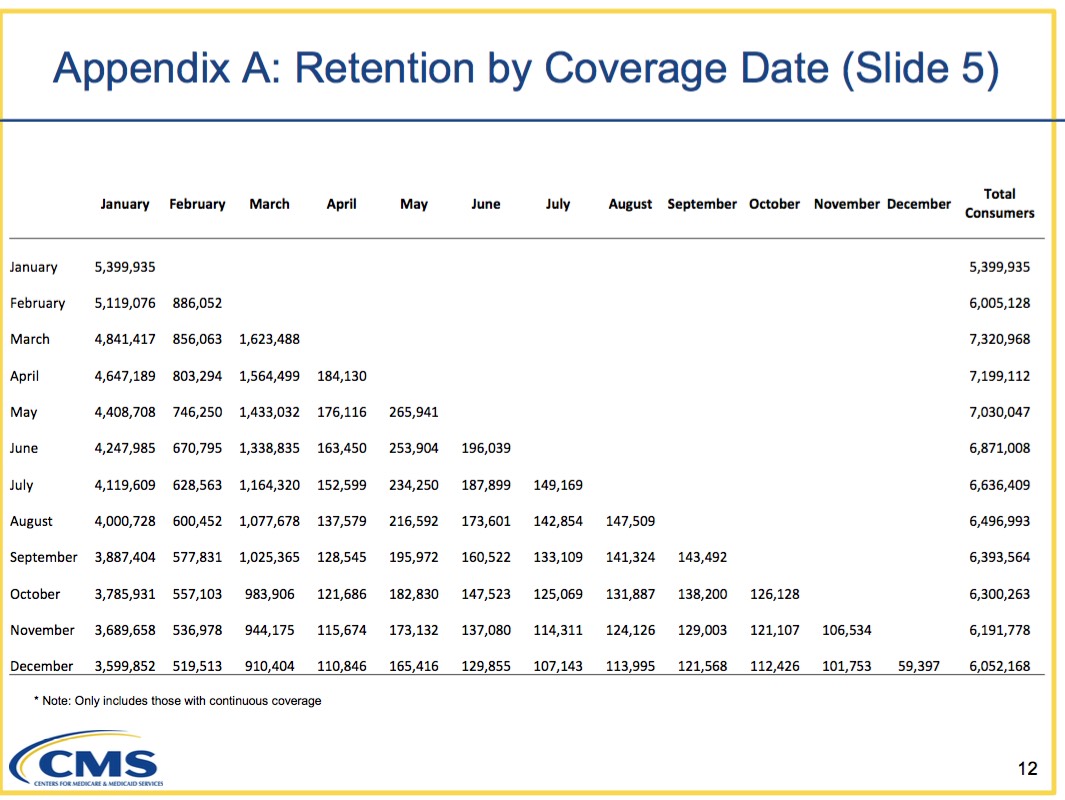Select the 'October' row label
The width and height of the screenshot is (1065, 800).
pos(35,594)
